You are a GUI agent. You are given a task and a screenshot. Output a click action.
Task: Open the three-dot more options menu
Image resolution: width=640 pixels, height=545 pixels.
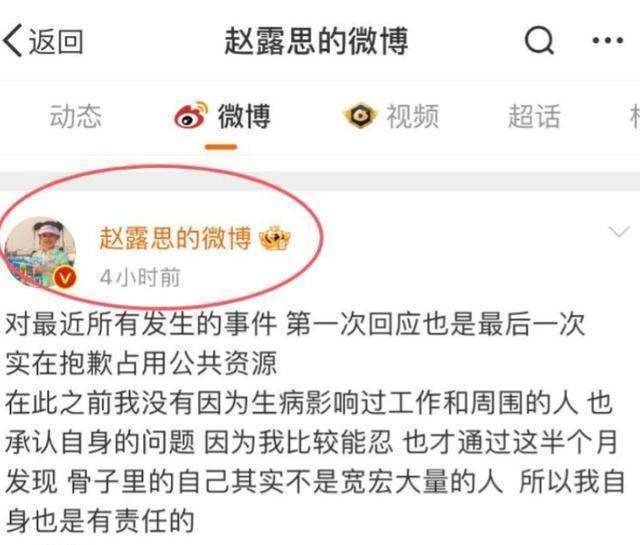(608, 40)
